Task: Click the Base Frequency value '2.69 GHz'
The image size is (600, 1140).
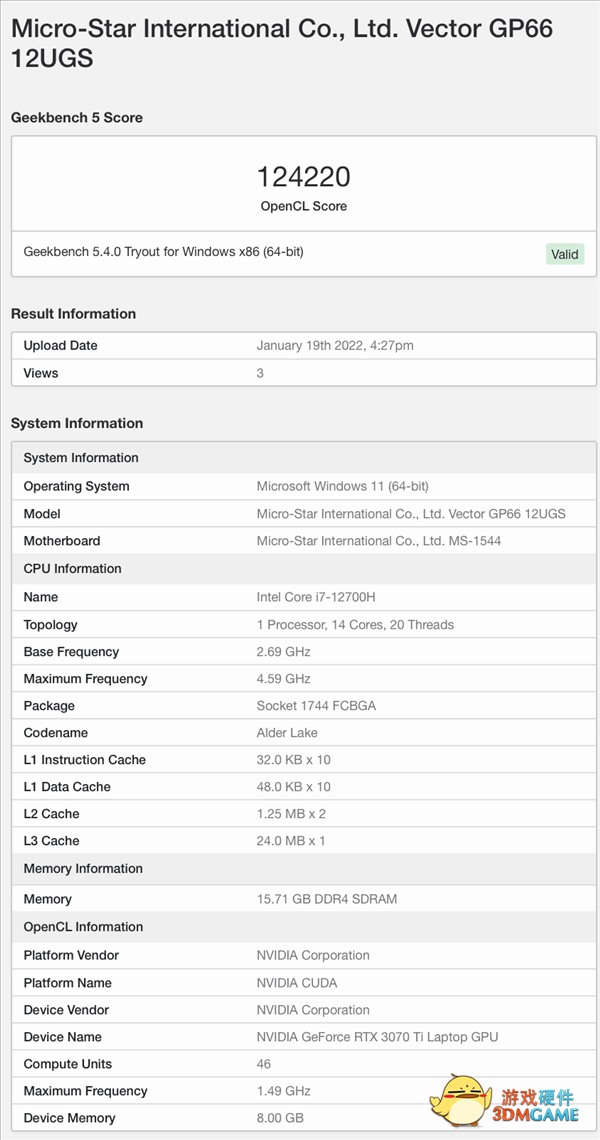Action: pos(284,652)
